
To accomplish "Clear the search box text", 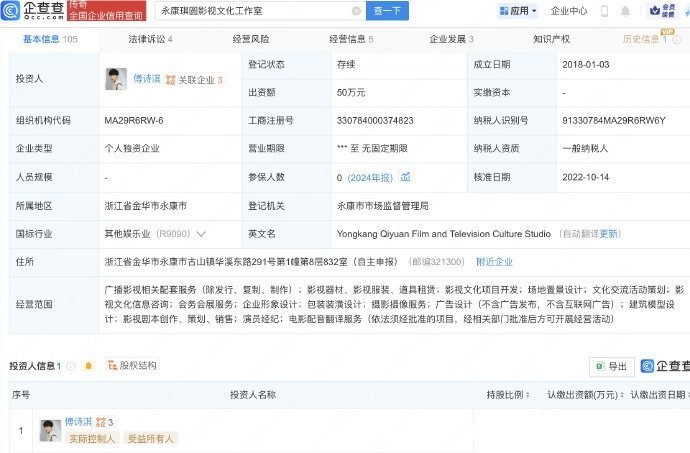I will pos(356,11).
